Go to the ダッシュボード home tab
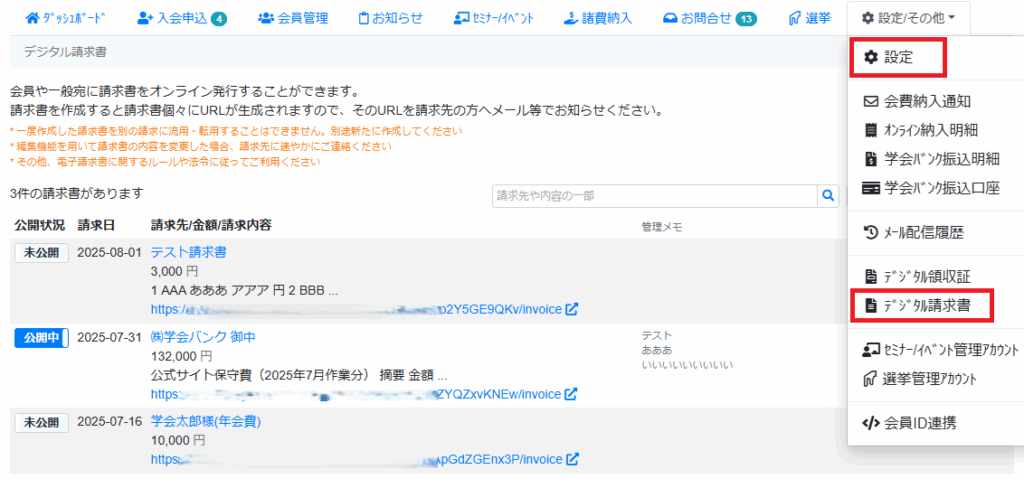The width and height of the screenshot is (1024, 479). (68, 18)
